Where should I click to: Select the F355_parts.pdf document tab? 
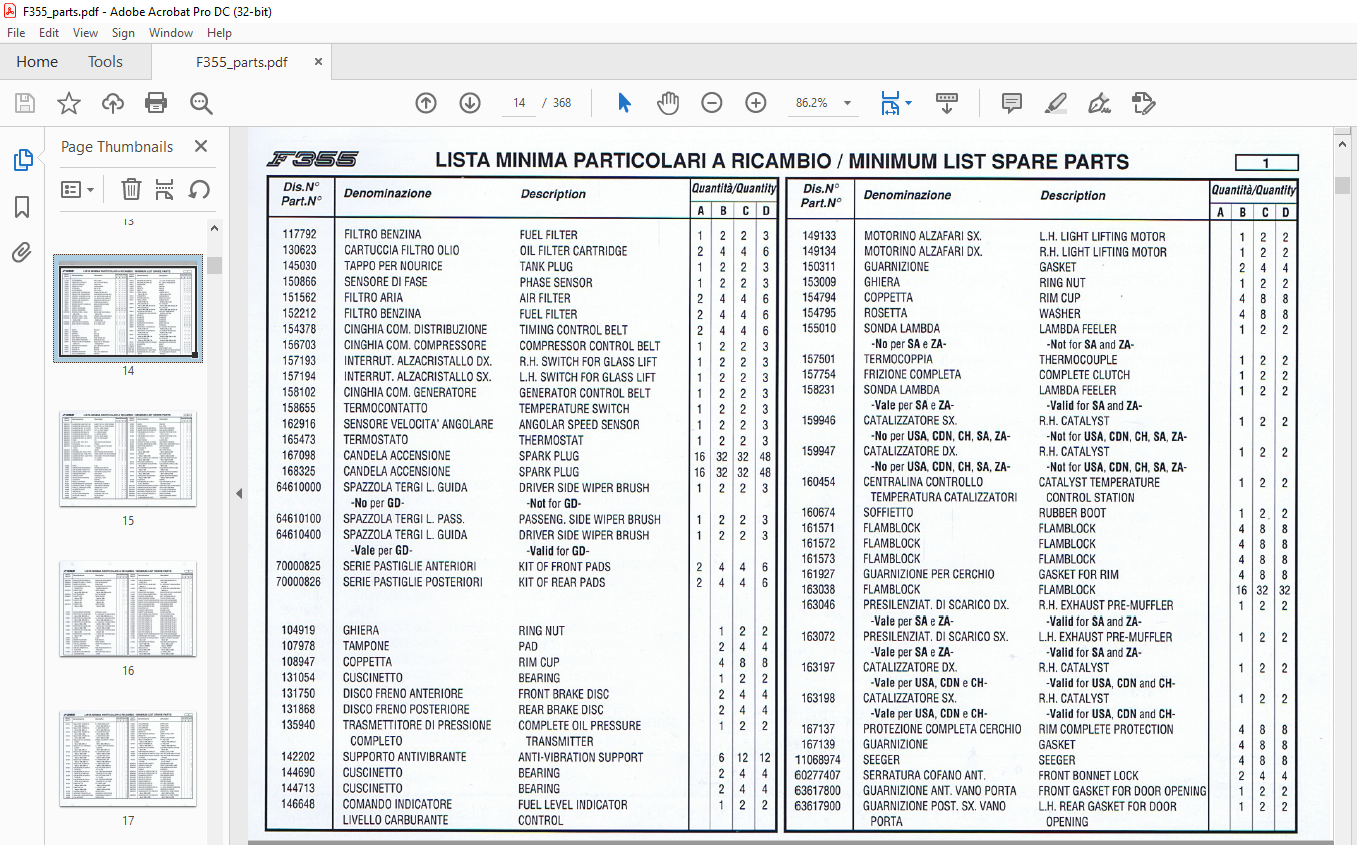pyautogui.click(x=241, y=62)
